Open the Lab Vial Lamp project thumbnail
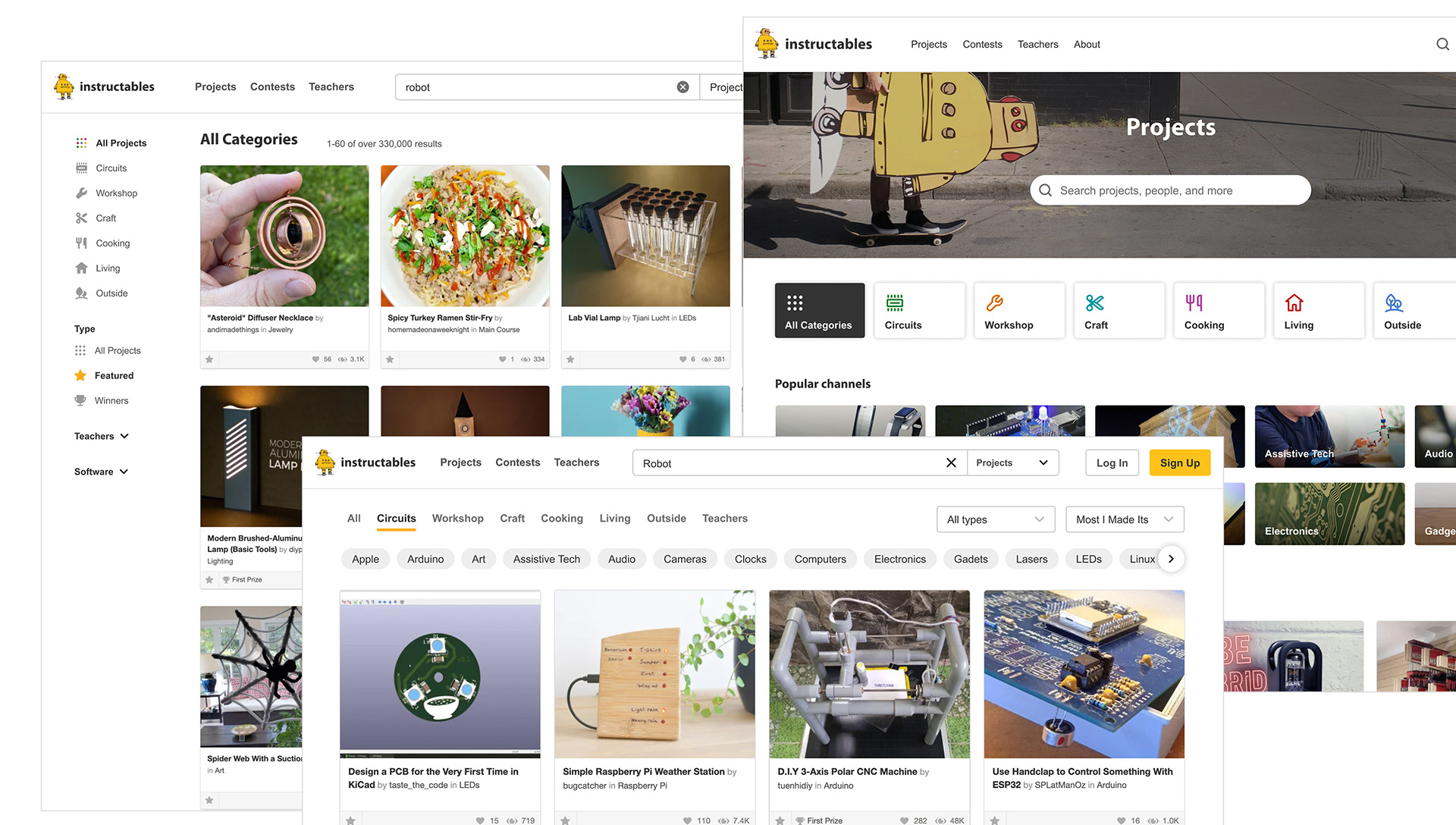Image resolution: width=1456 pixels, height=825 pixels. point(645,236)
